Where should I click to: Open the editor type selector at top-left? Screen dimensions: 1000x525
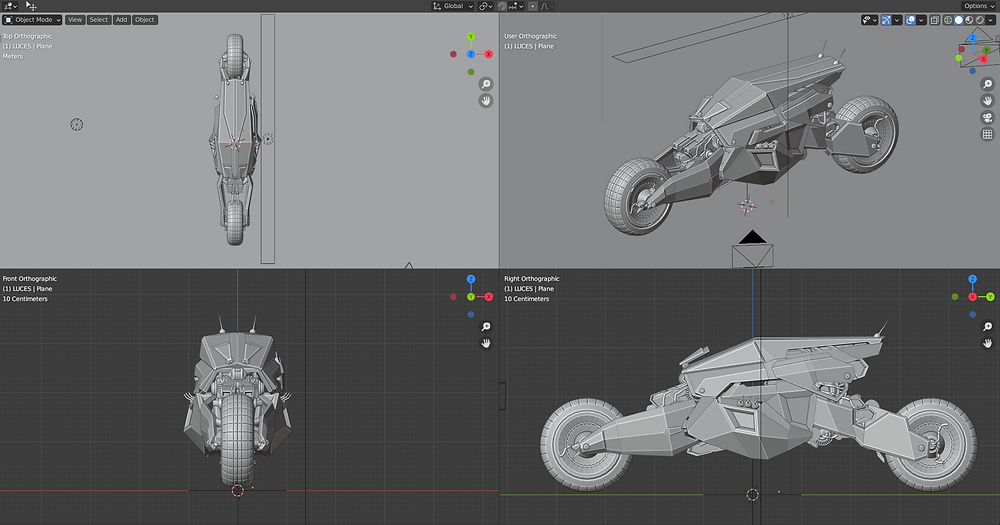11,6
